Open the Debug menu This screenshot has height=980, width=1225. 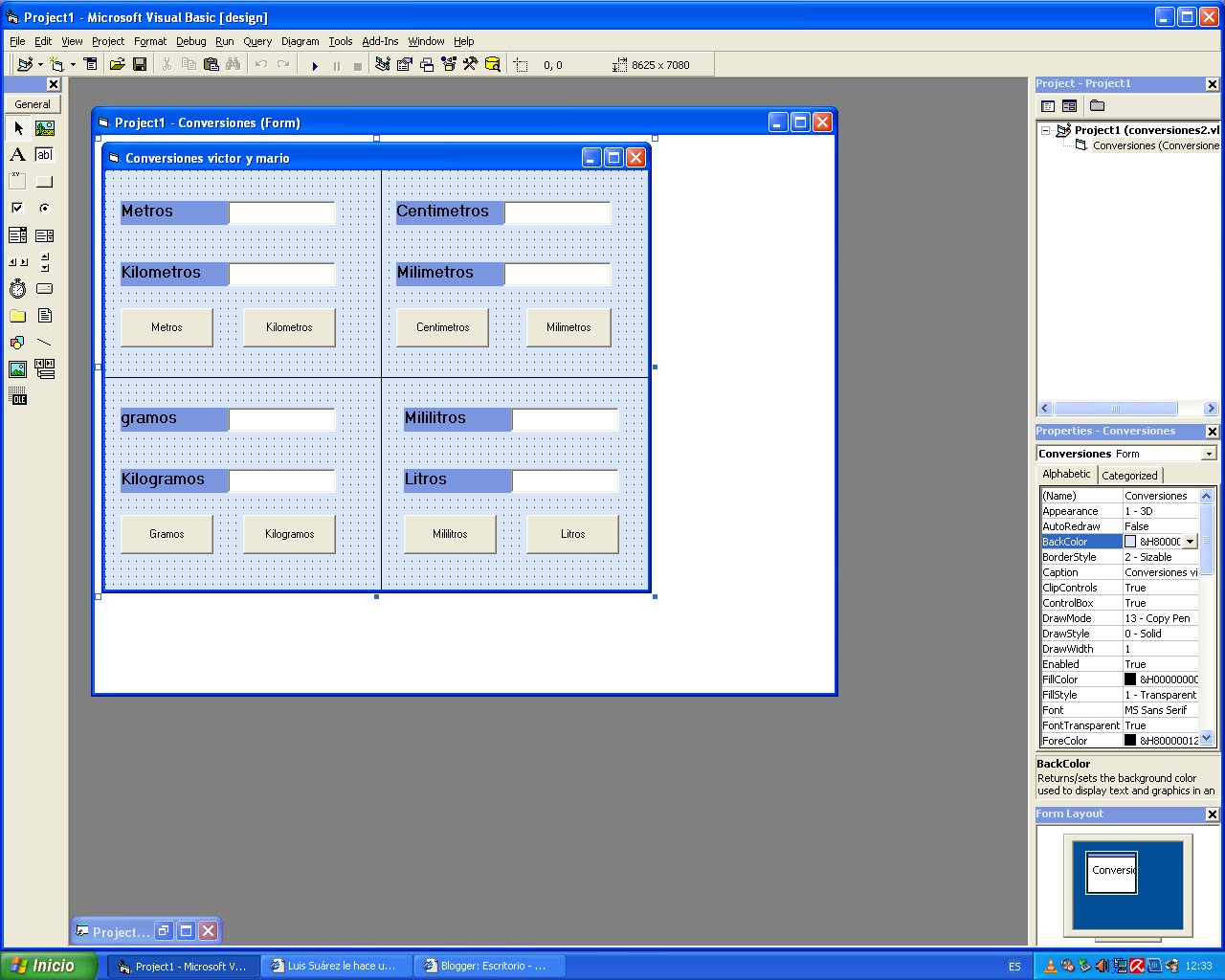(190, 41)
